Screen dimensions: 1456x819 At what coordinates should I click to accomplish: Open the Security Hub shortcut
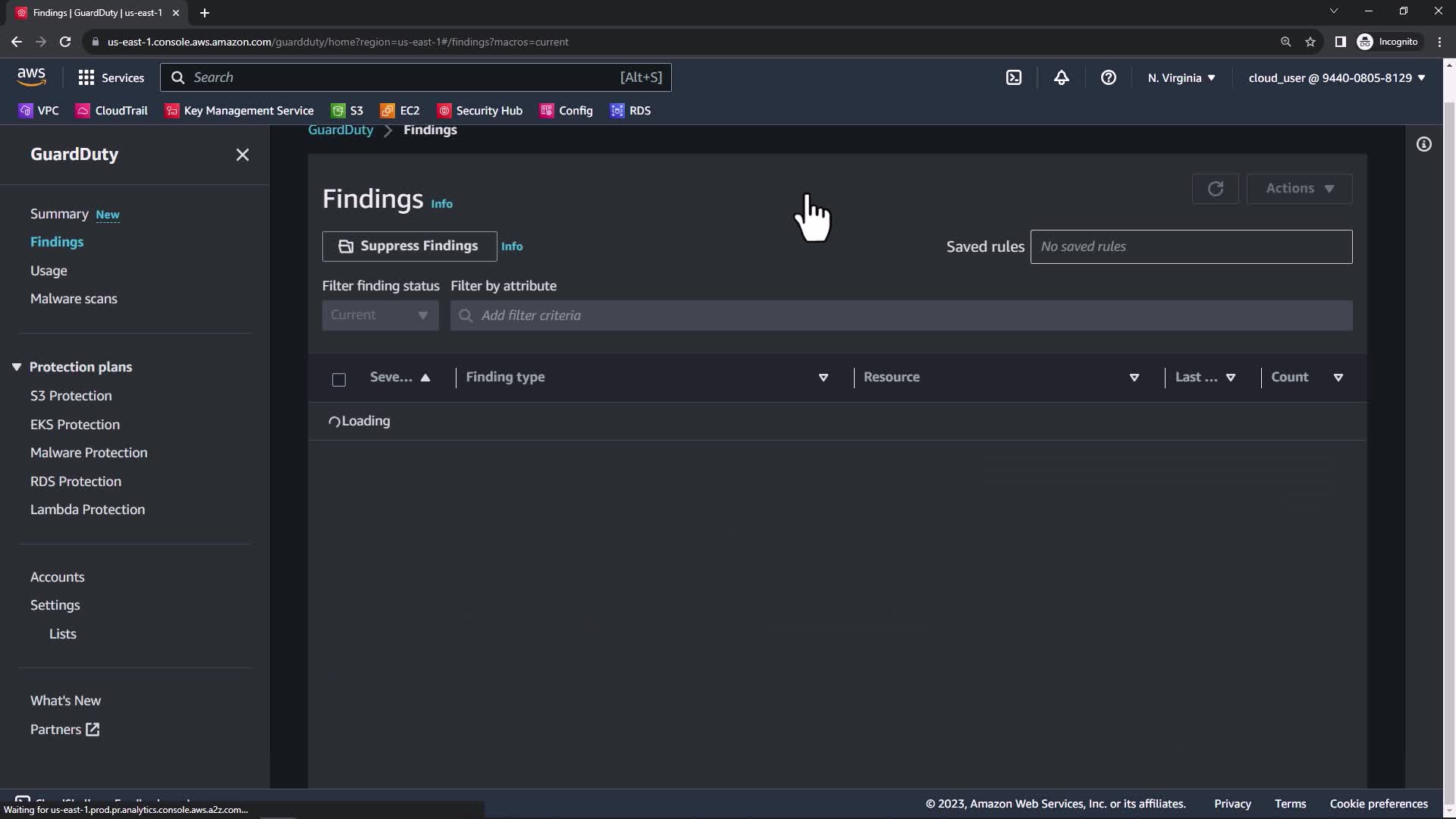480,111
